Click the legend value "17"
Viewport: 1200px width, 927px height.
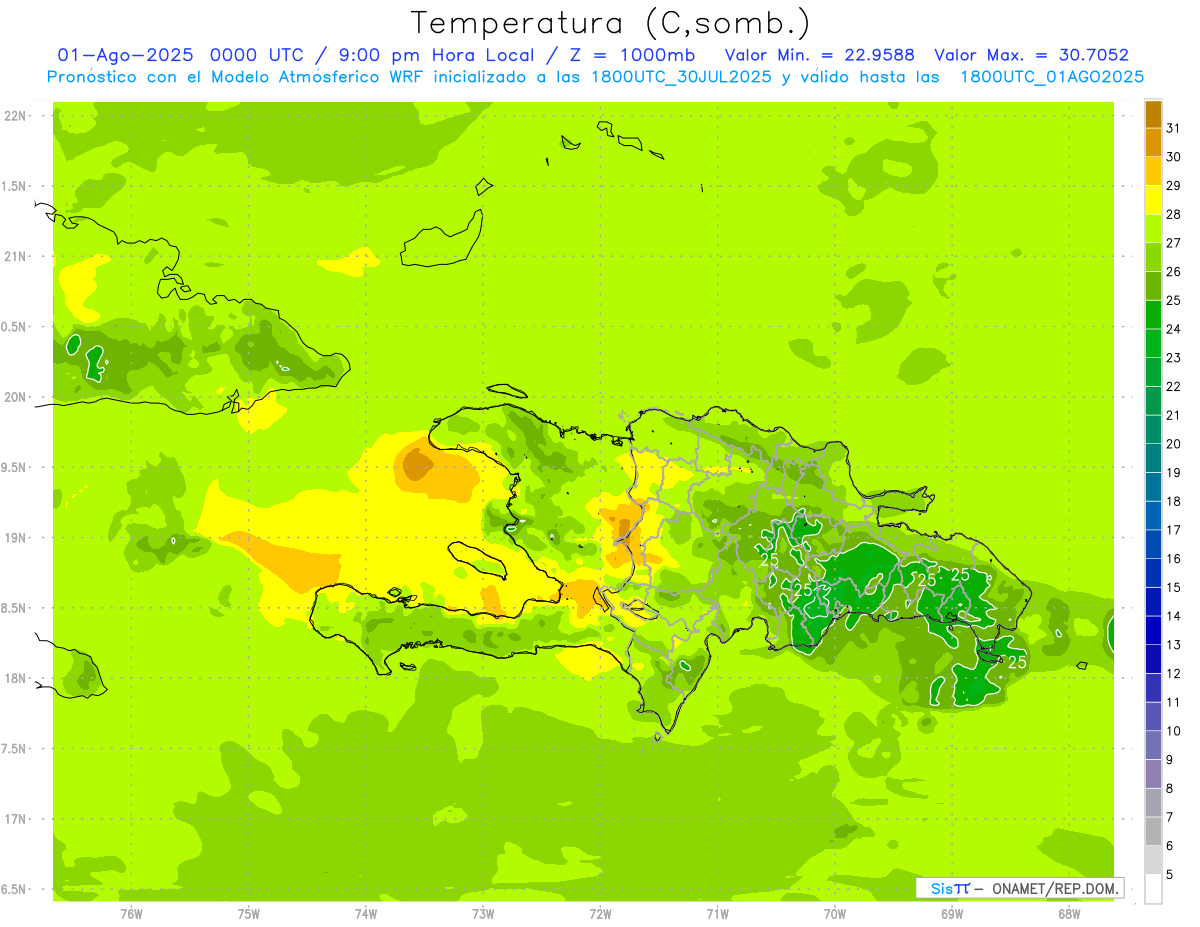pos(1173,530)
